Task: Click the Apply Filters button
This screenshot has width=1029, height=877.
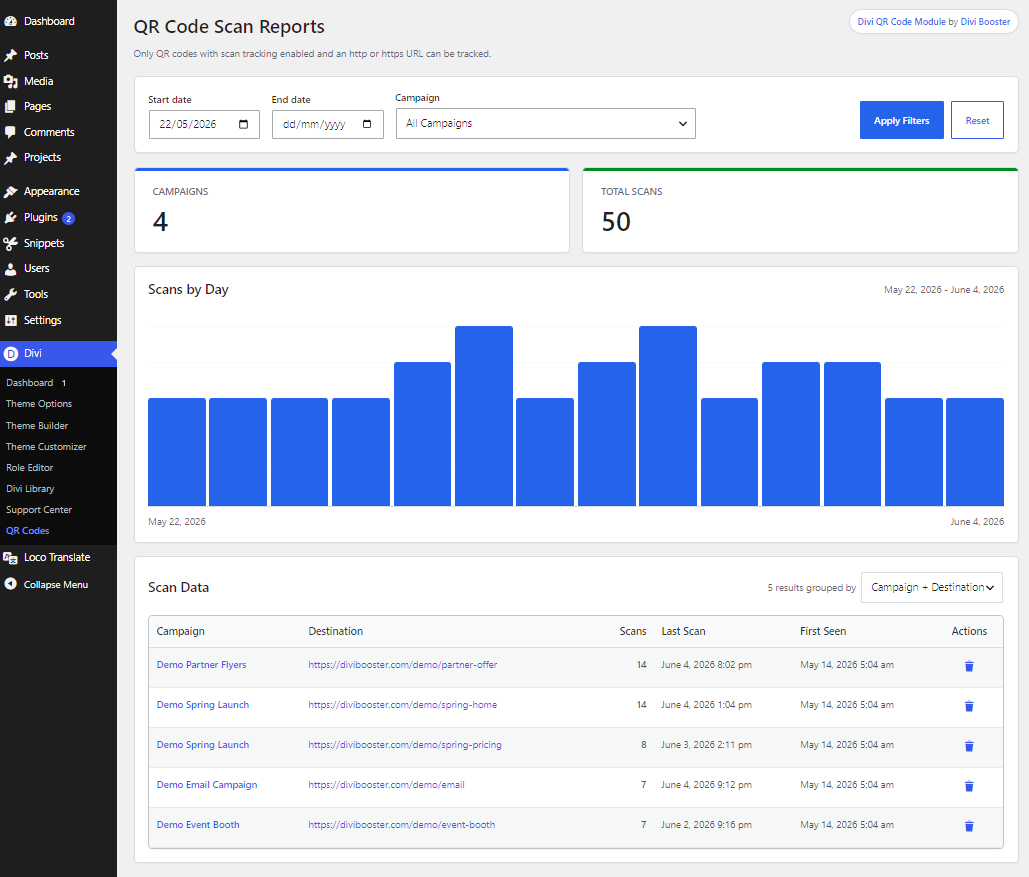Action: (x=901, y=120)
